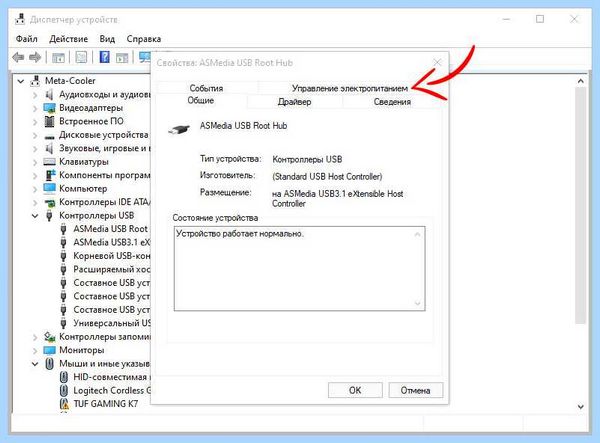Expand the Компьютер node
The height and width of the screenshot is (443, 600).
coord(35,189)
